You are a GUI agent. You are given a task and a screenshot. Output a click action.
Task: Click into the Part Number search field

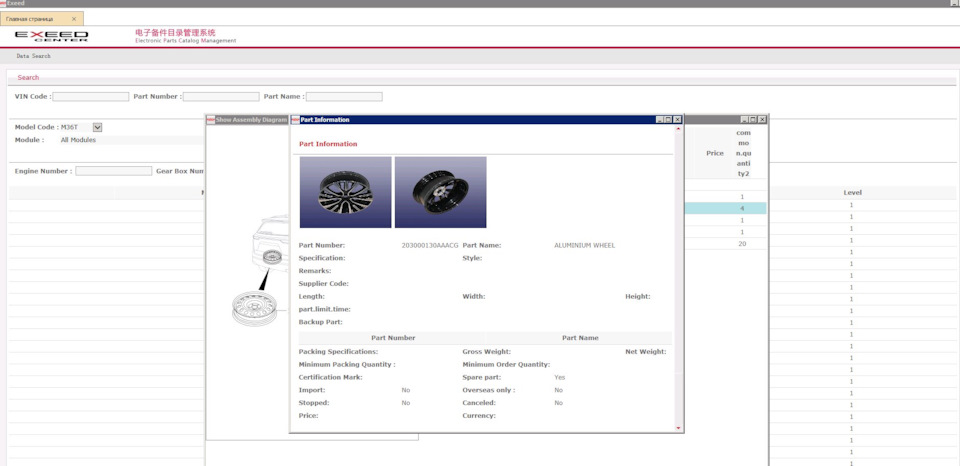pyautogui.click(x=220, y=97)
